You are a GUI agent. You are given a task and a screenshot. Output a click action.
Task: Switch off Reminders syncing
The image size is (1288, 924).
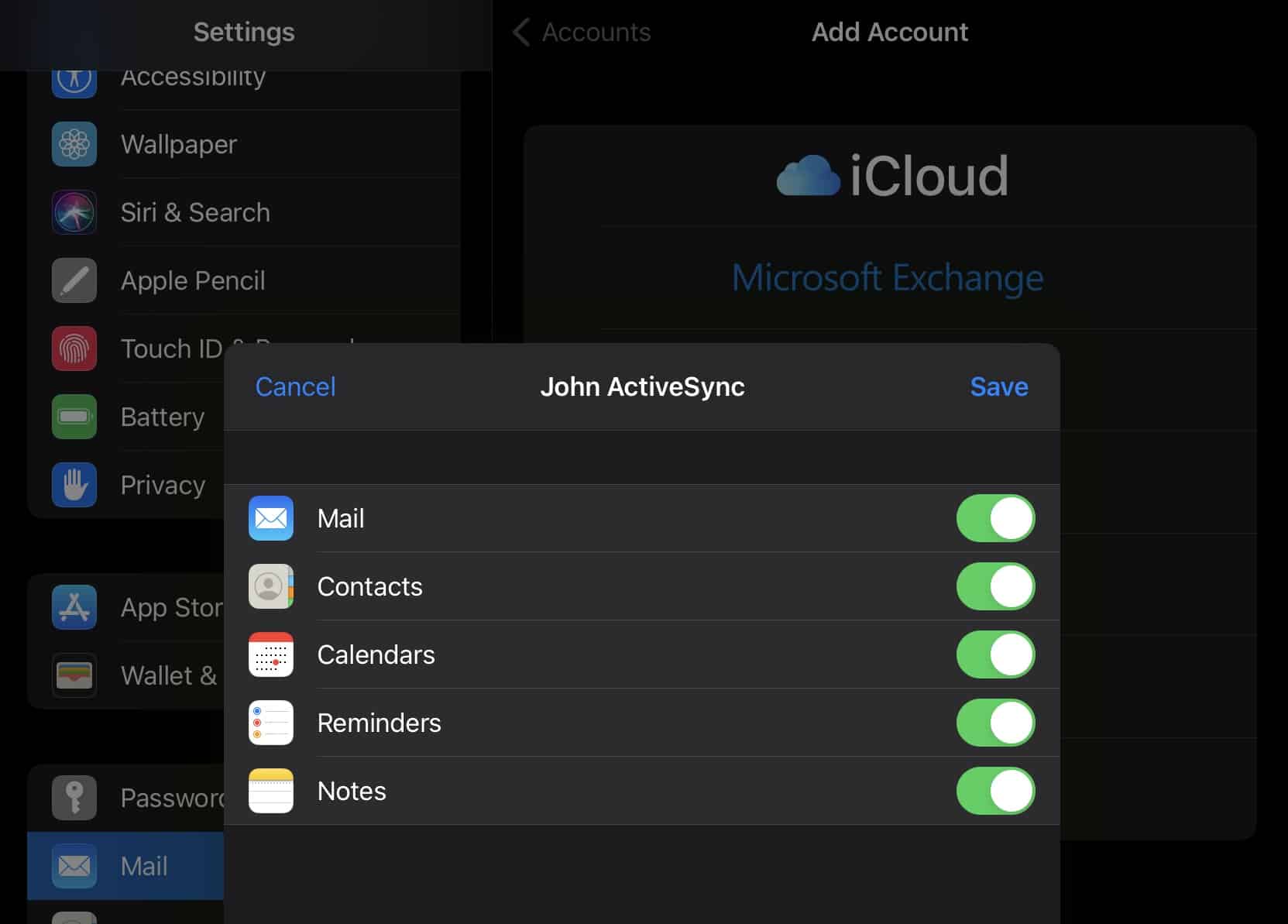(995, 723)
